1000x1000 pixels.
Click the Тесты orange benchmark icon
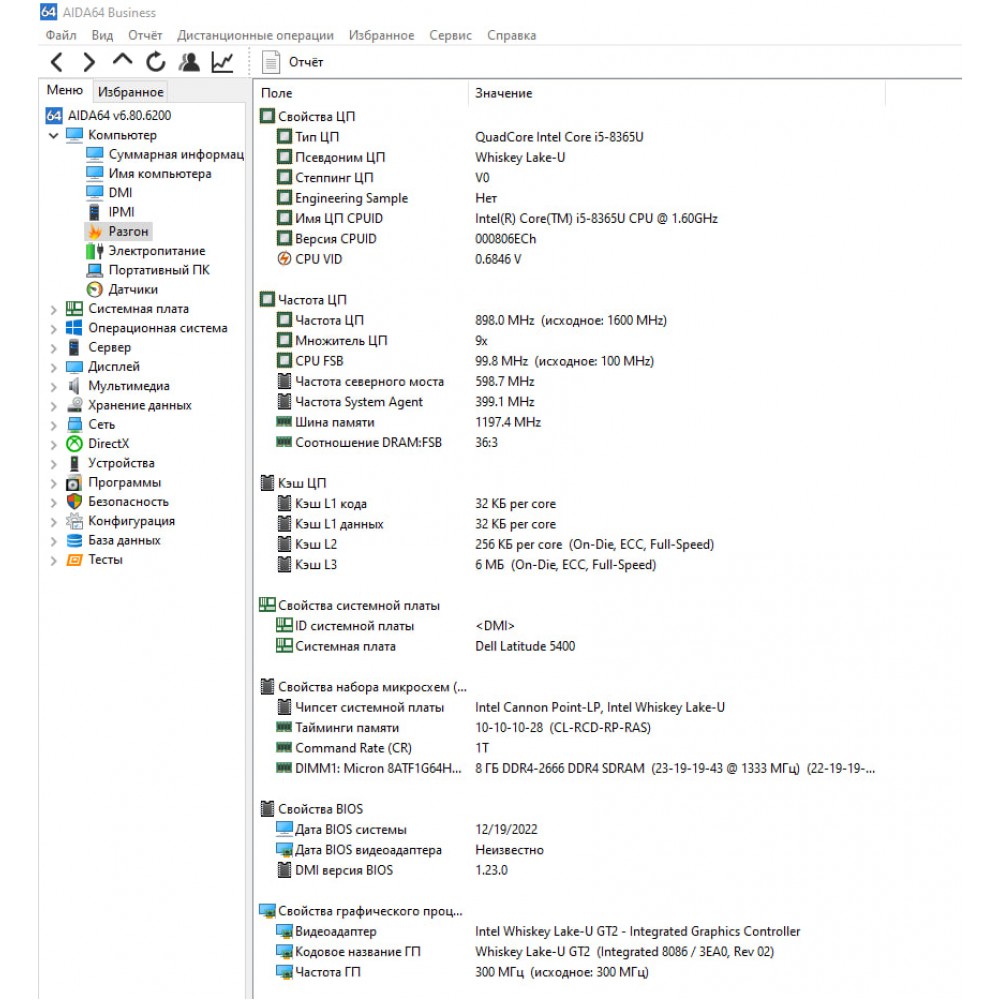(x=75, y=560)
